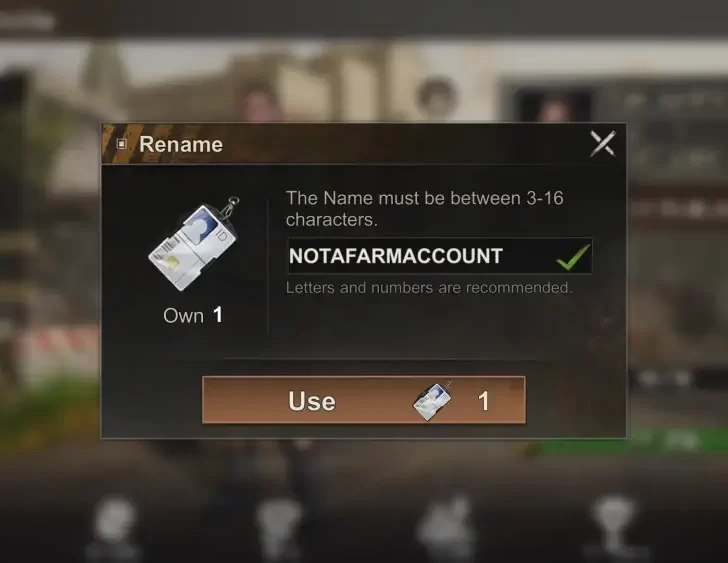
Task: Click the small square icon beside Rename title
Action: (x=122, y=144)
